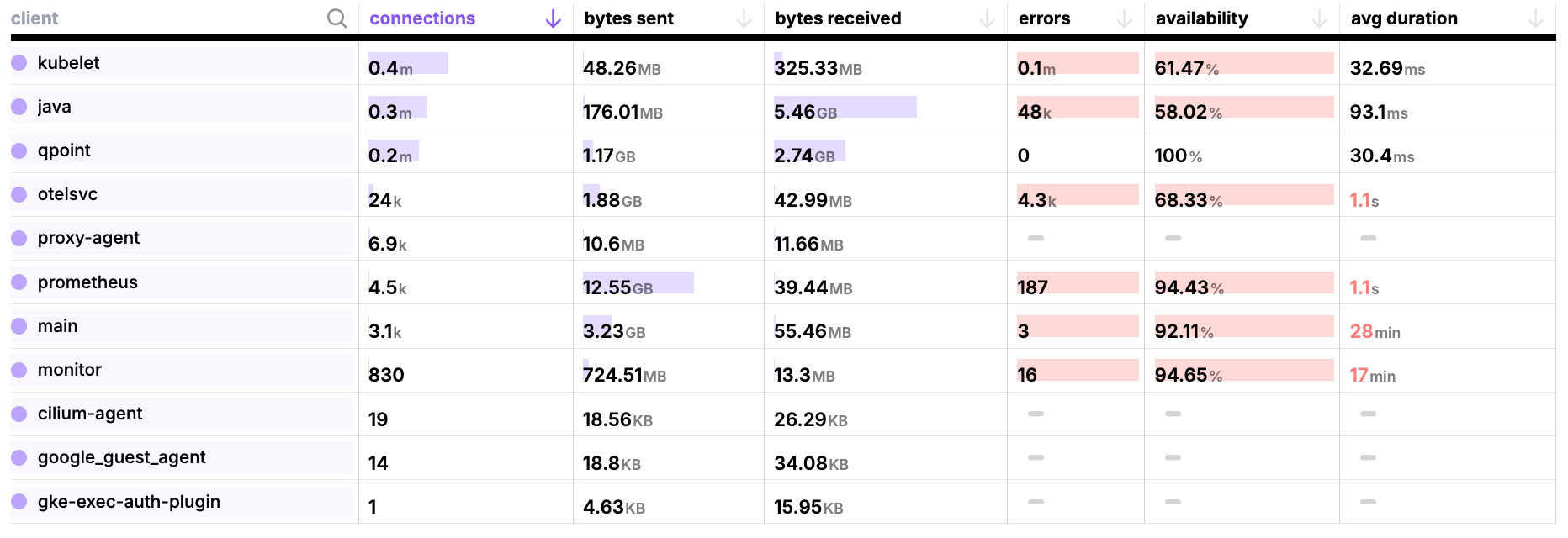This screenshot has height=538, width=1568.
Task: Select the otelsvc client name
Action: pyautogui.click(x=67, y=194)
